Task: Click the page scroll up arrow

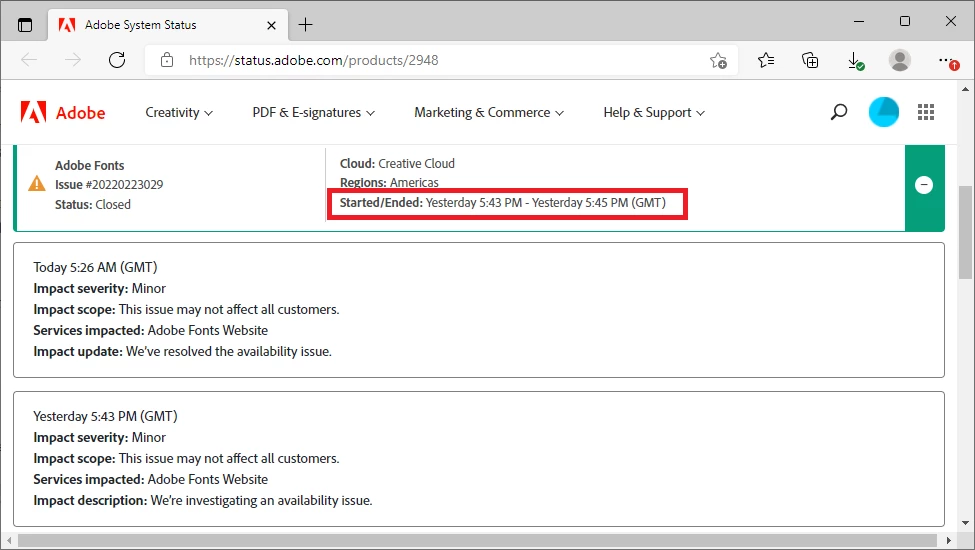Action: click(x=965, y=89)
